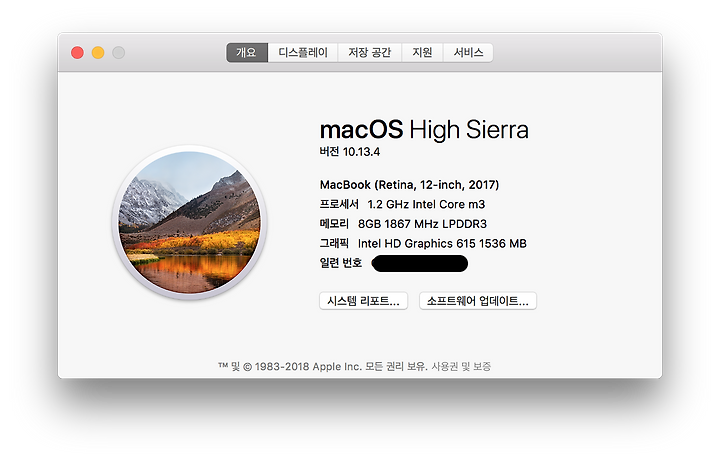The image size is (720, 461).
Task: Click the 프로세서 label
Action: click(x=339, y=204)
